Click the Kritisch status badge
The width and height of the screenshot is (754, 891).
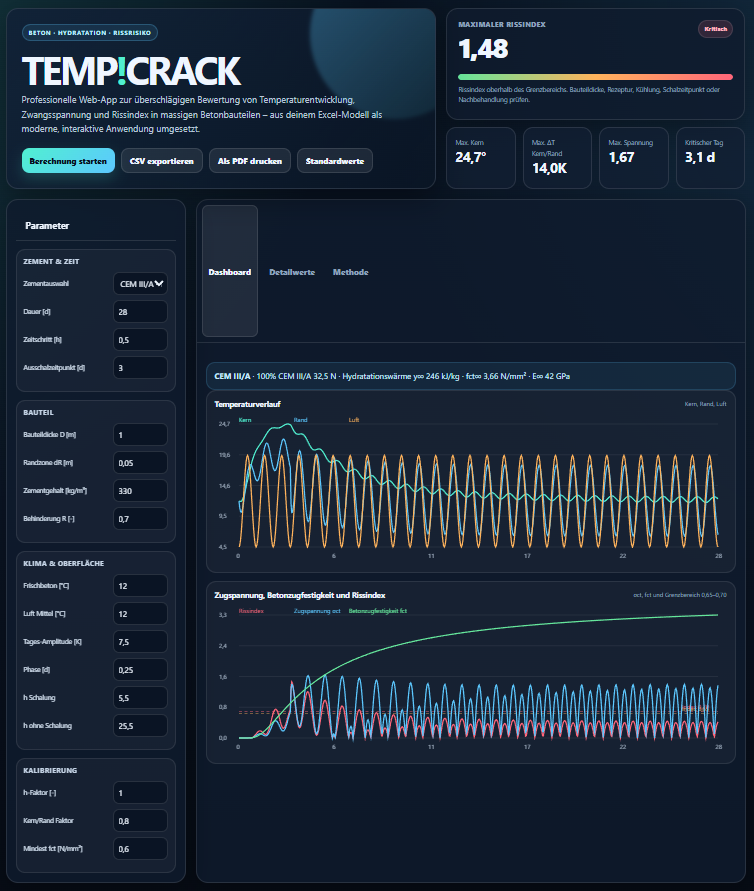[715, 29]
